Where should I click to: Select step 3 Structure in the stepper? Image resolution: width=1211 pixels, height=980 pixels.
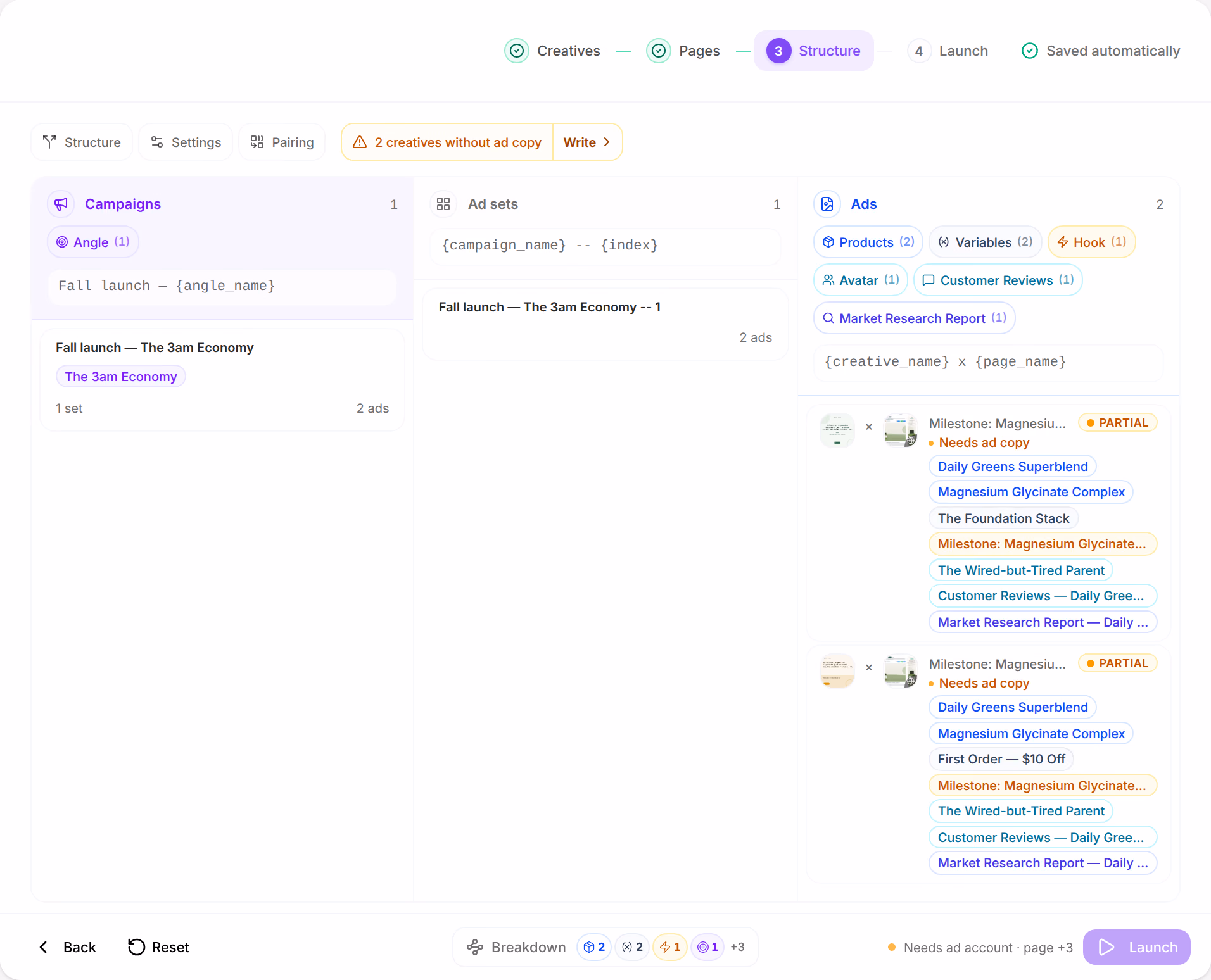coord(814,51)
